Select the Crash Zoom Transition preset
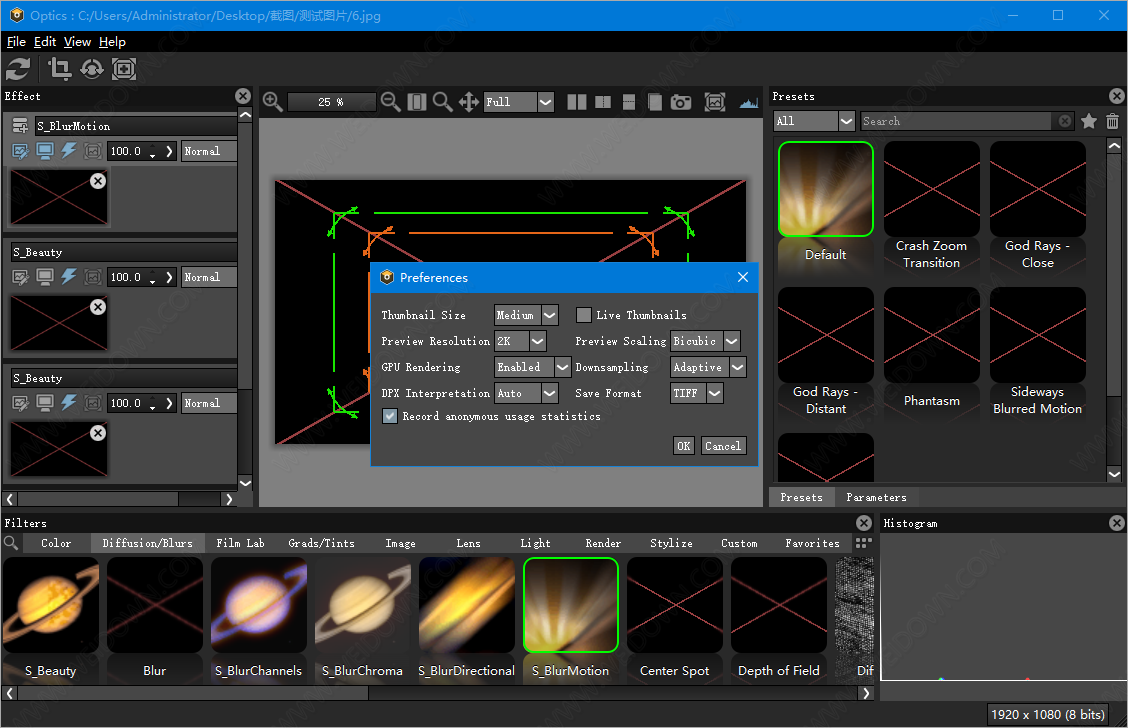 [932, 189]
